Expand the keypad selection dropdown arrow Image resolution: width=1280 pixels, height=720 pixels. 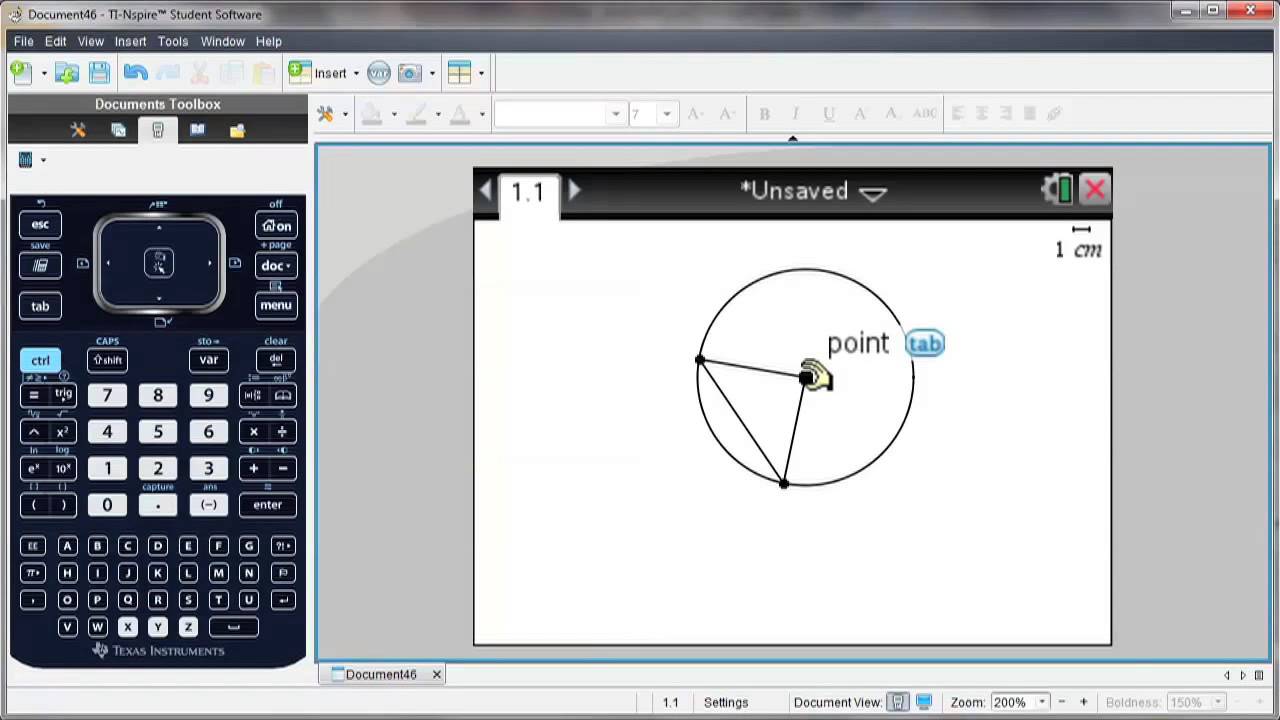43,160
